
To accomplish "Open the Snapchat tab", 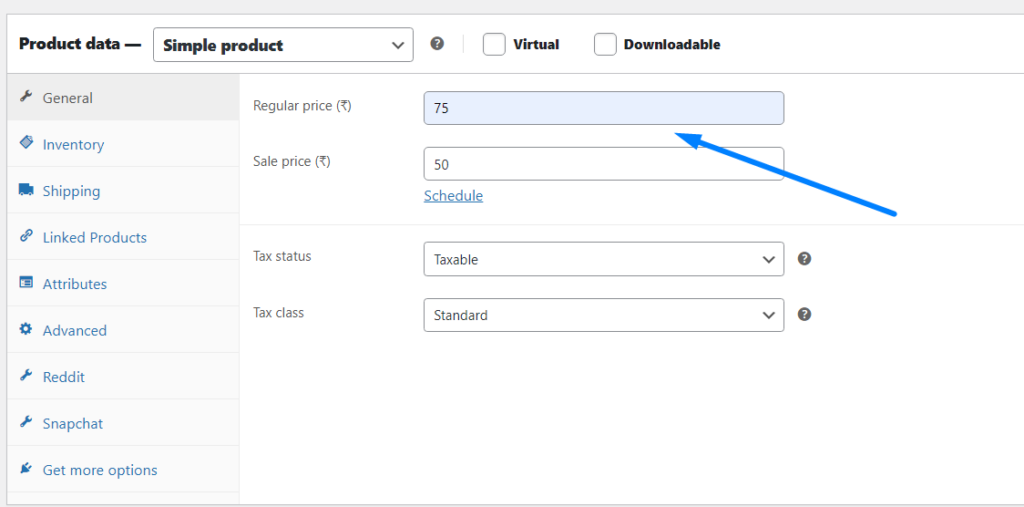I will click(123, 423).
